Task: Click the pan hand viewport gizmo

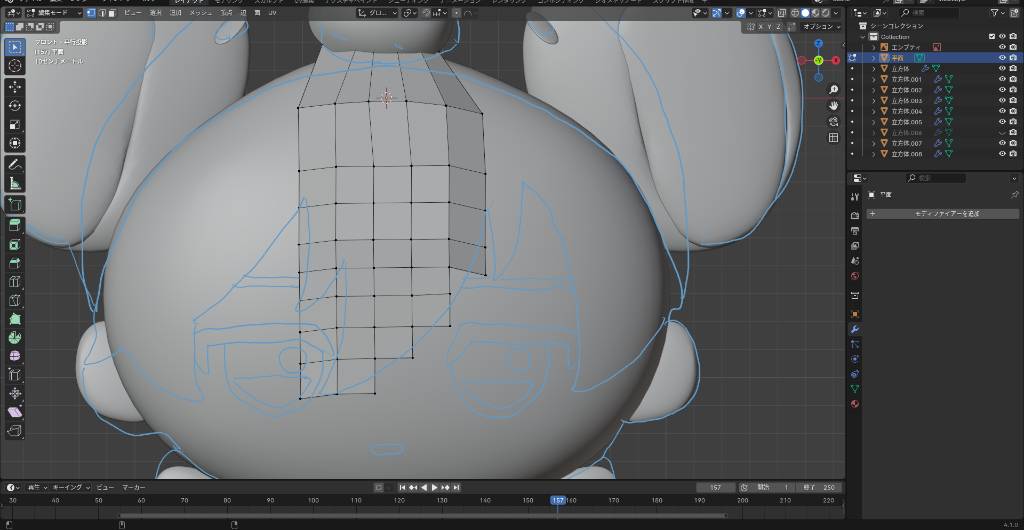Action: tap(834, 104)
